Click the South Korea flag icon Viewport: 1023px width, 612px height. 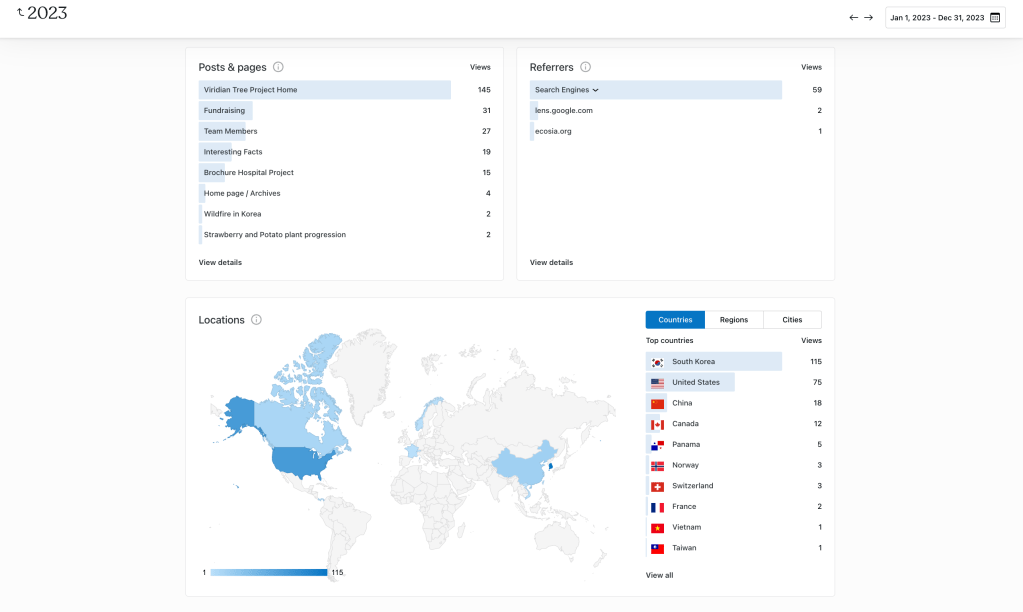(x=657, y=362)
